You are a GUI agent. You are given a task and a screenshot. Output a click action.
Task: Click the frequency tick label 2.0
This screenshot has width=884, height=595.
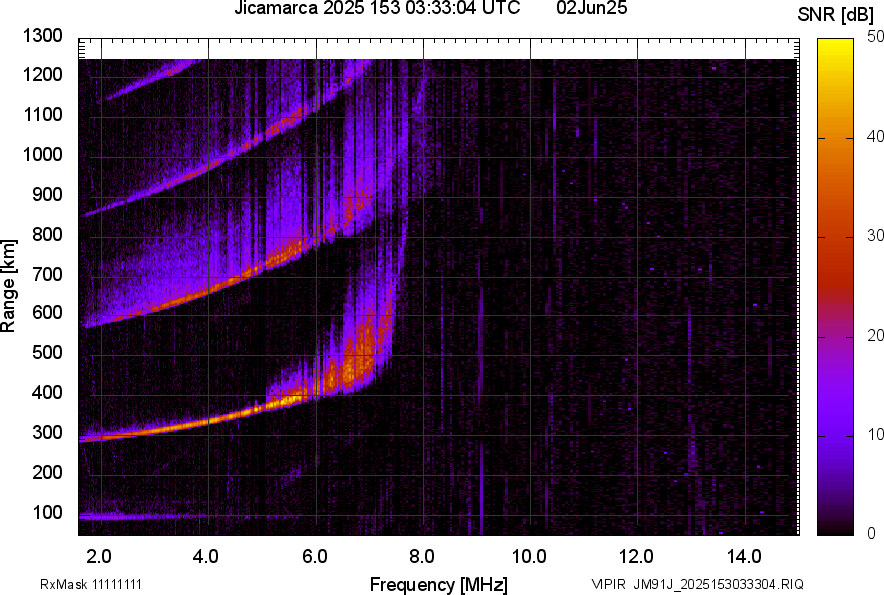coord(99,557)
